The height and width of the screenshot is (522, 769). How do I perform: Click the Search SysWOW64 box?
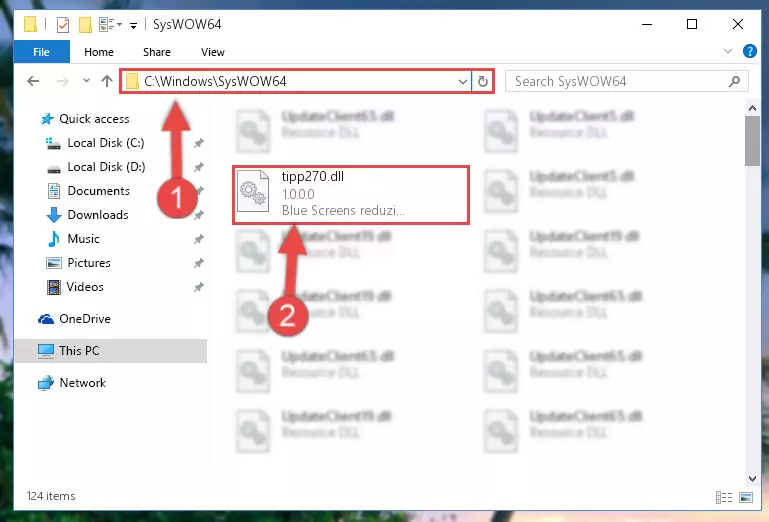click(626, 81)
